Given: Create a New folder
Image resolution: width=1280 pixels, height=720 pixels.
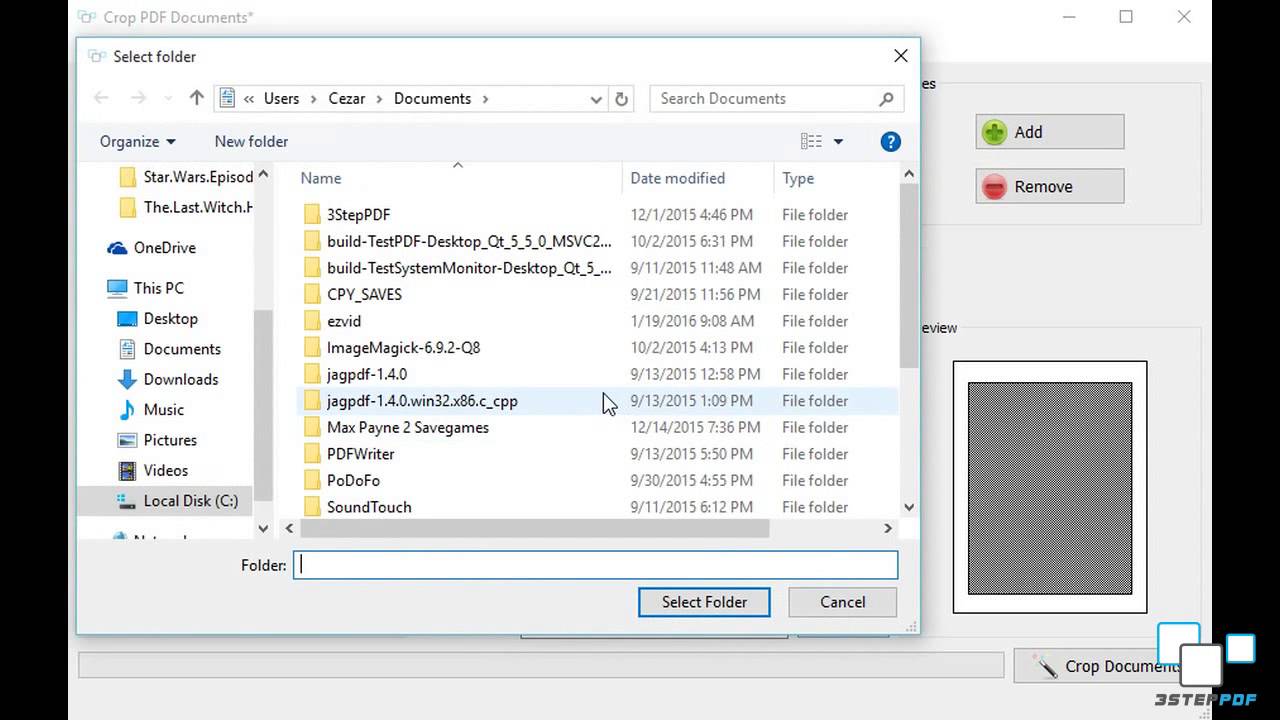Looking at the screenshot, I should tap(251, 142).
